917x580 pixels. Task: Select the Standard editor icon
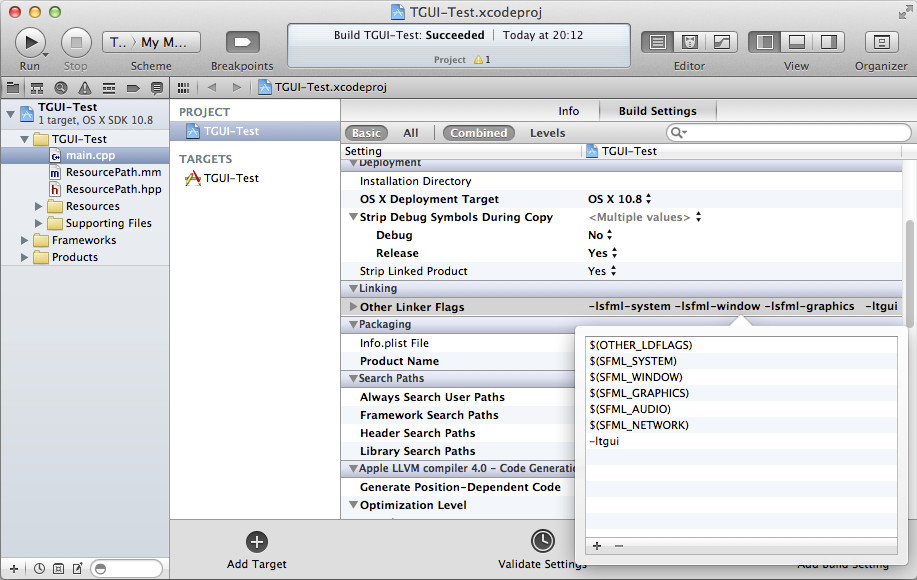658,42
